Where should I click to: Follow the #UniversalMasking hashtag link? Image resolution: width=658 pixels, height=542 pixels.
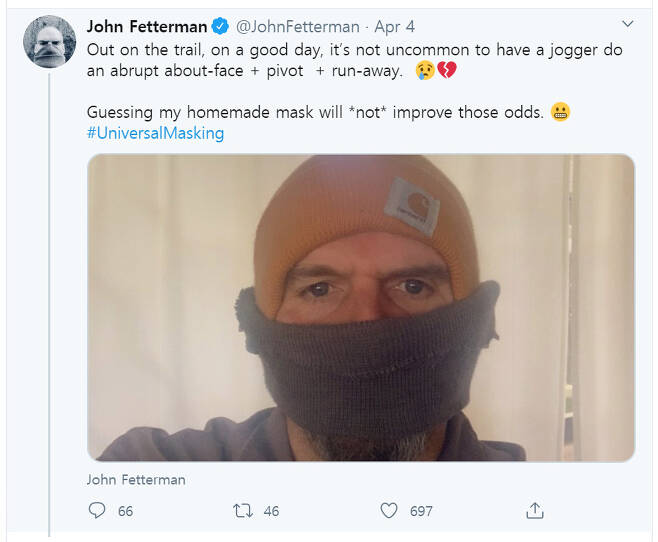point(155,133)
